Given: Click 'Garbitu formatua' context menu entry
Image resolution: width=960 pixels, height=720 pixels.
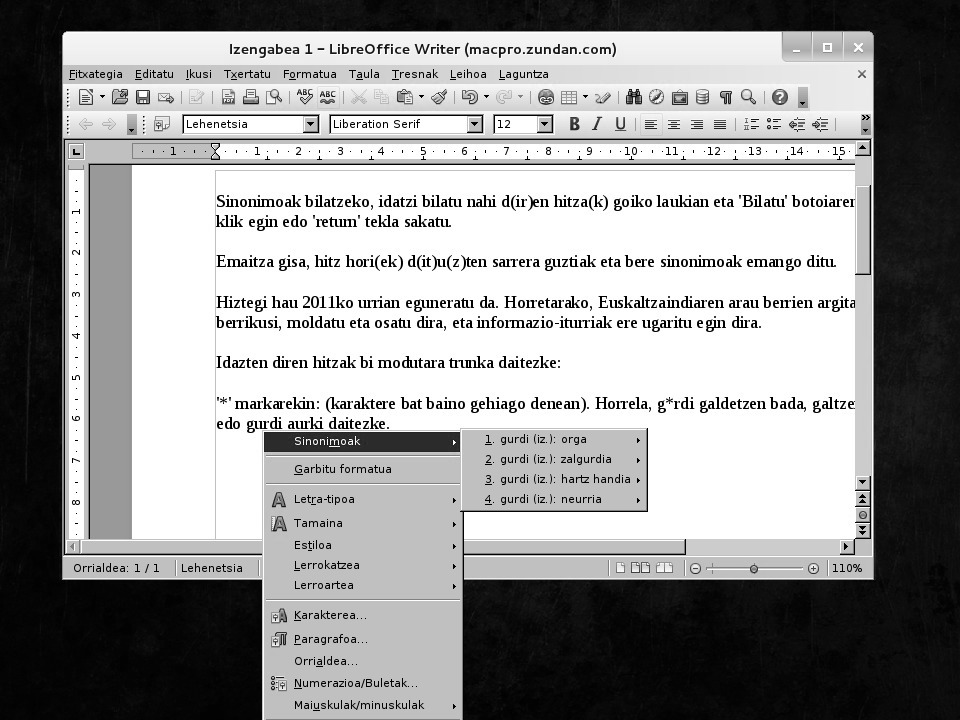Looking at the screenshot, I should 342,469.
